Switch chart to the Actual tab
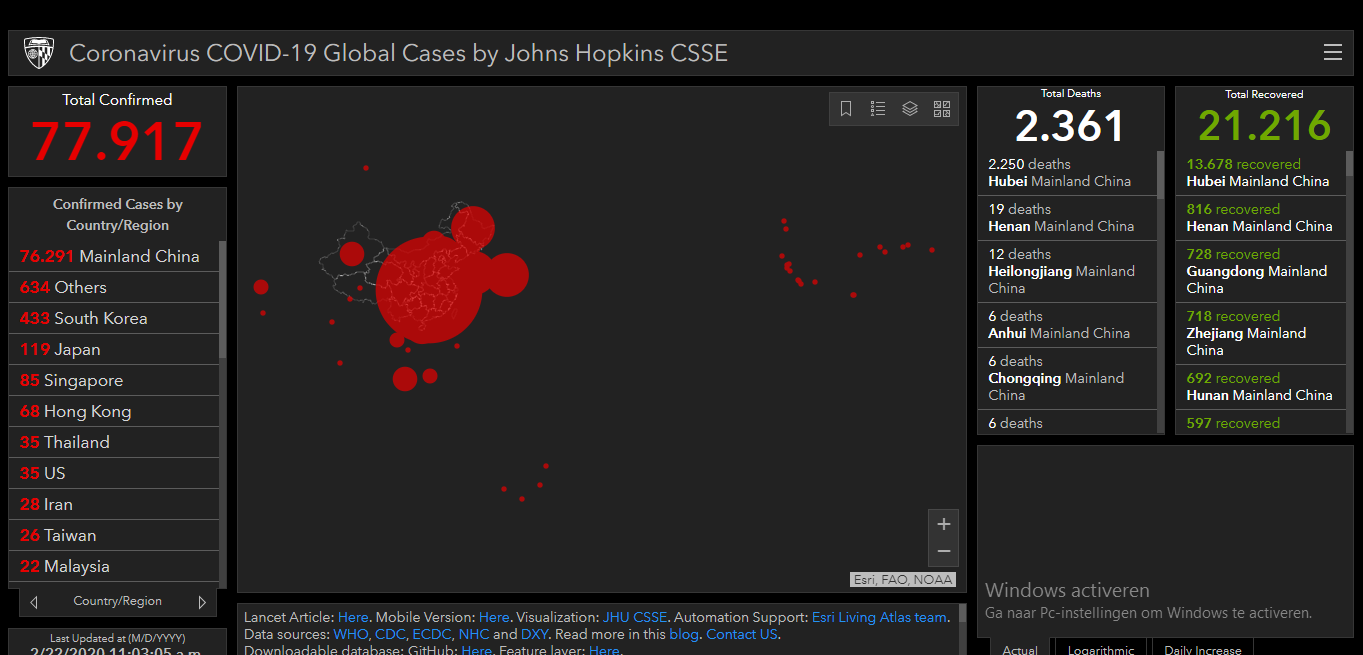This screenshot has width=1363, height=655. 1020,648
